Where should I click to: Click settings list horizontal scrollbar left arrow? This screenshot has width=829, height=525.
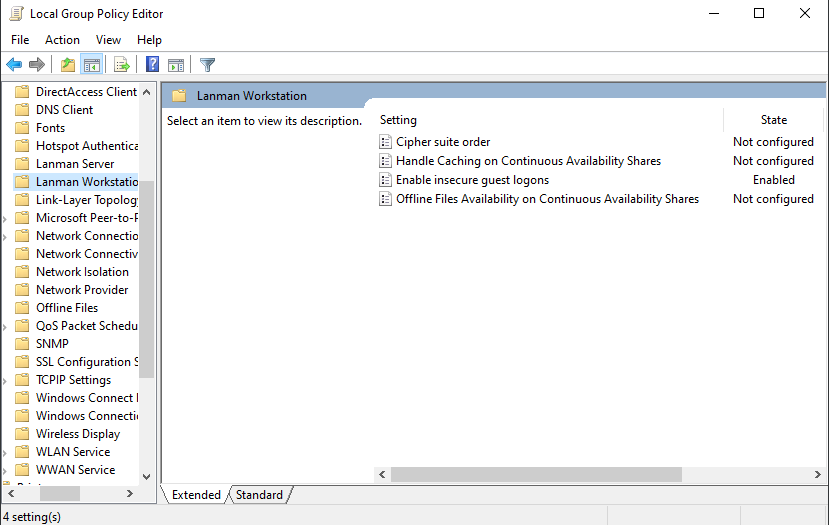click(382, 474)
